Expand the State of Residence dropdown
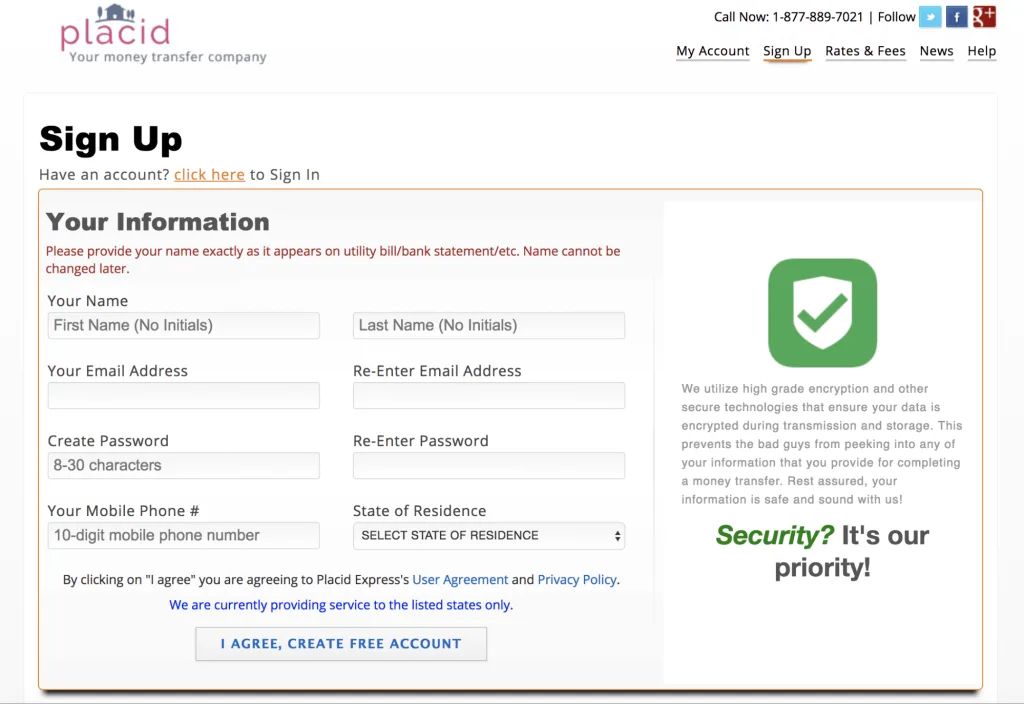Viewport: 1024px width, 704px height. tap(489, 536)
